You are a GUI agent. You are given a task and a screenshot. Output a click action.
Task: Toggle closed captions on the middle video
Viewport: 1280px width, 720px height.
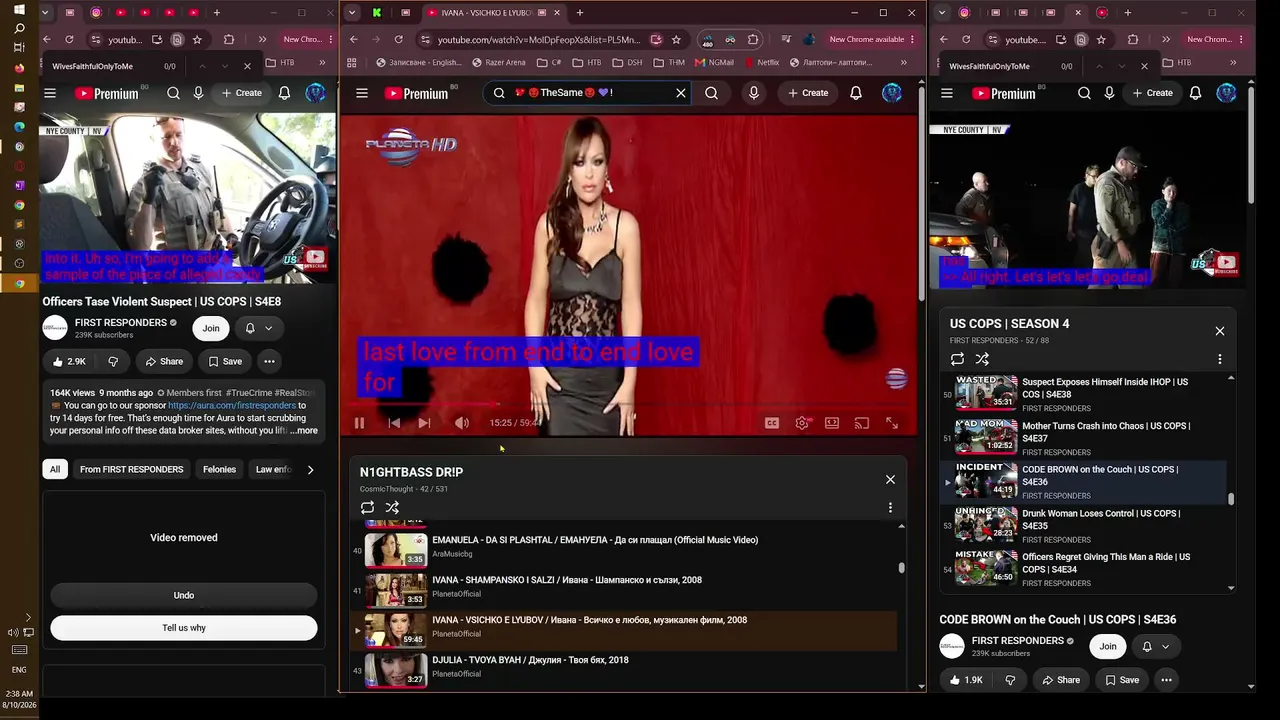772,423
